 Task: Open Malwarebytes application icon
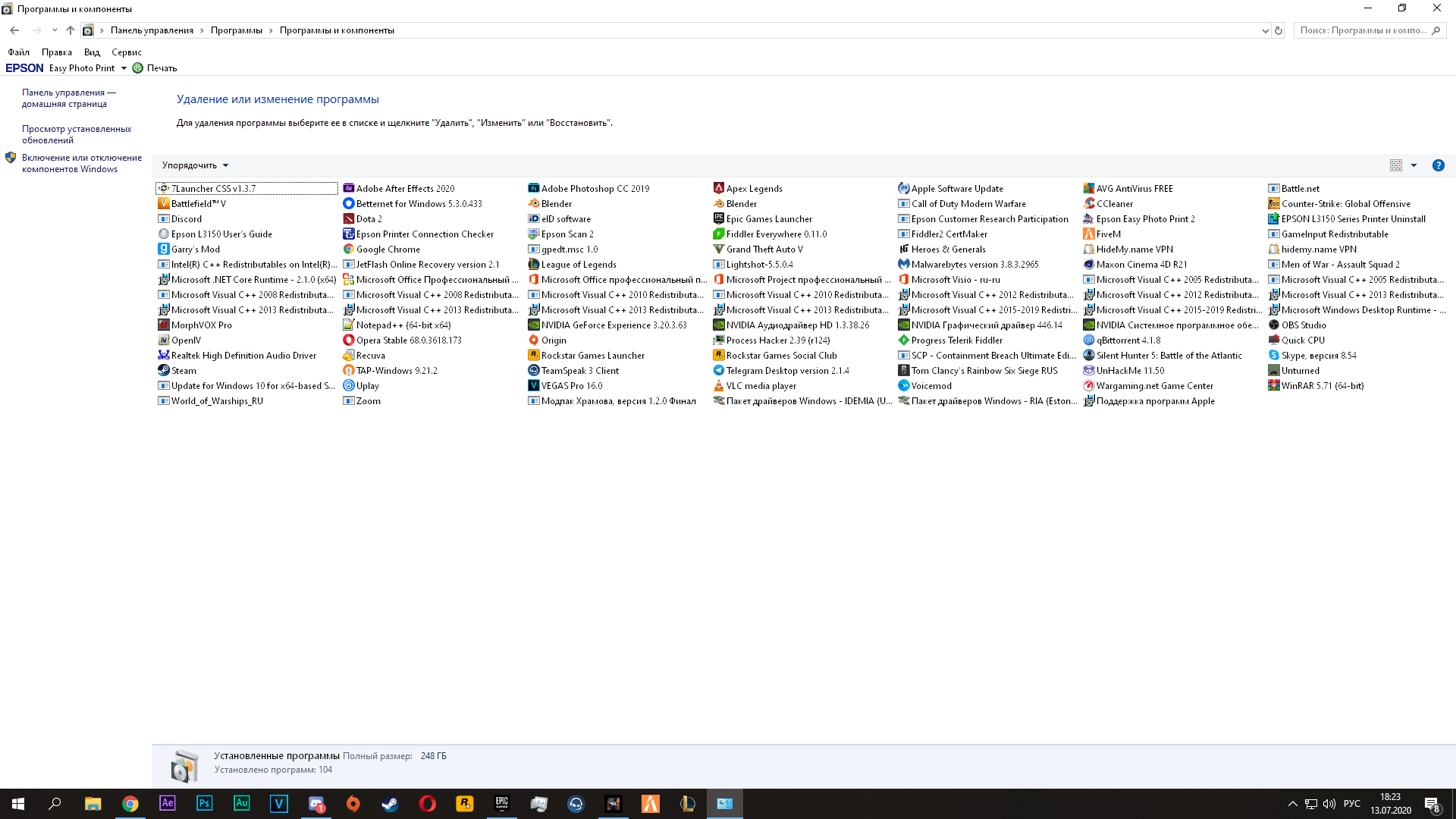pyautogui.click(x=903, y=264)
